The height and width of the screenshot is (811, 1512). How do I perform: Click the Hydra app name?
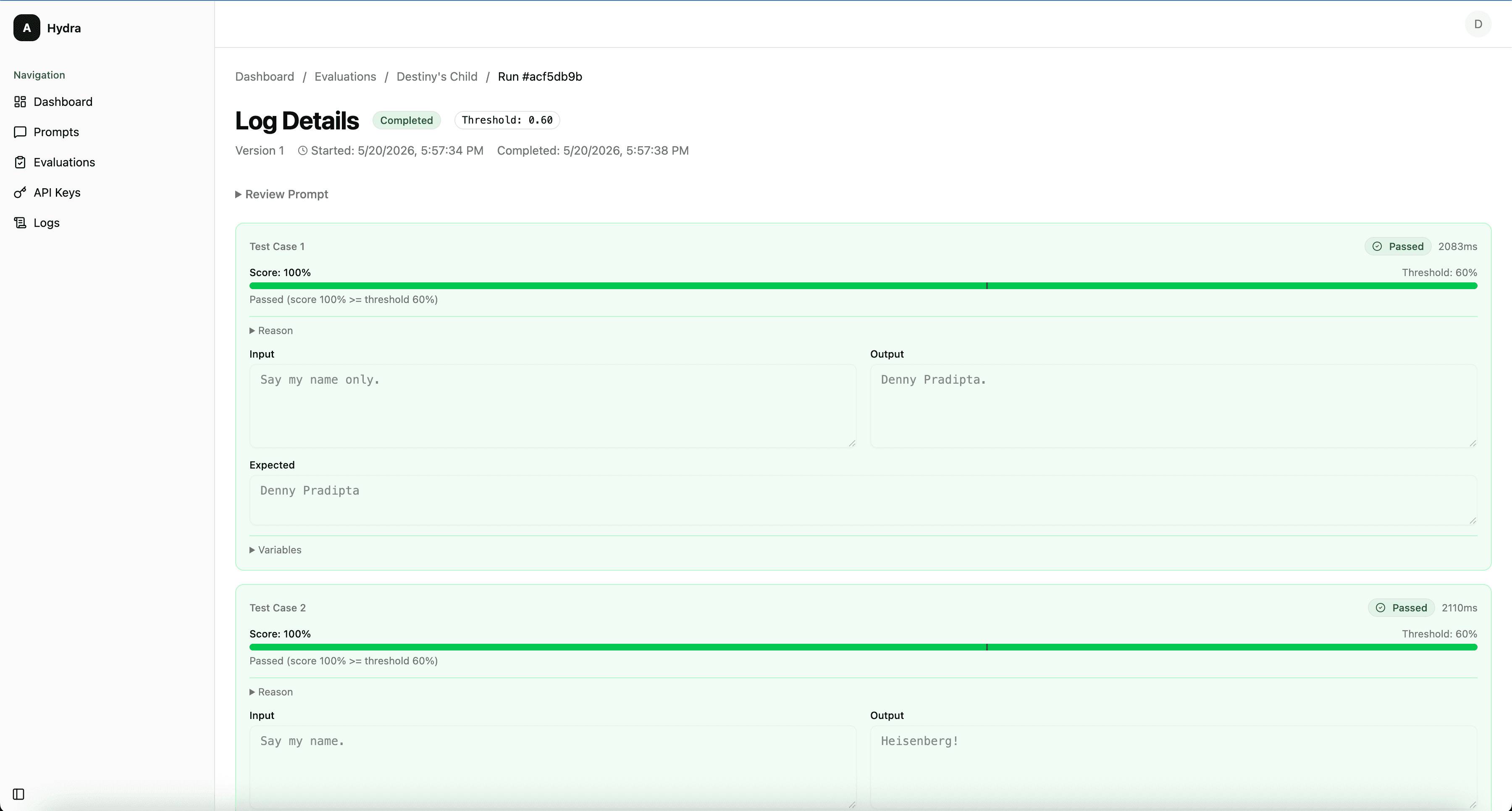coord(64,28)
